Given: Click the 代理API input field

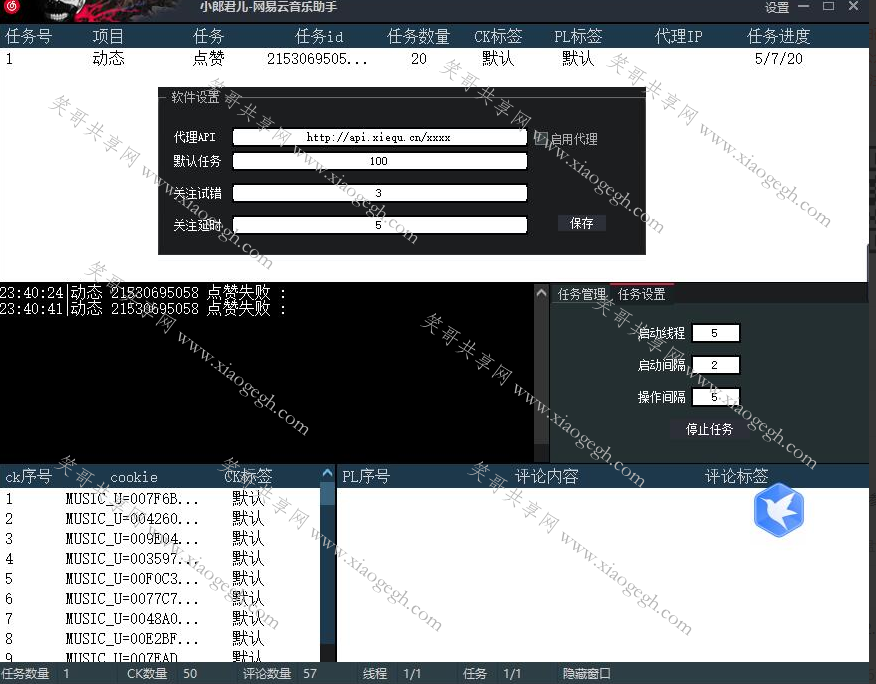Looking at the screenshot, I should click(x=379, y=137).
